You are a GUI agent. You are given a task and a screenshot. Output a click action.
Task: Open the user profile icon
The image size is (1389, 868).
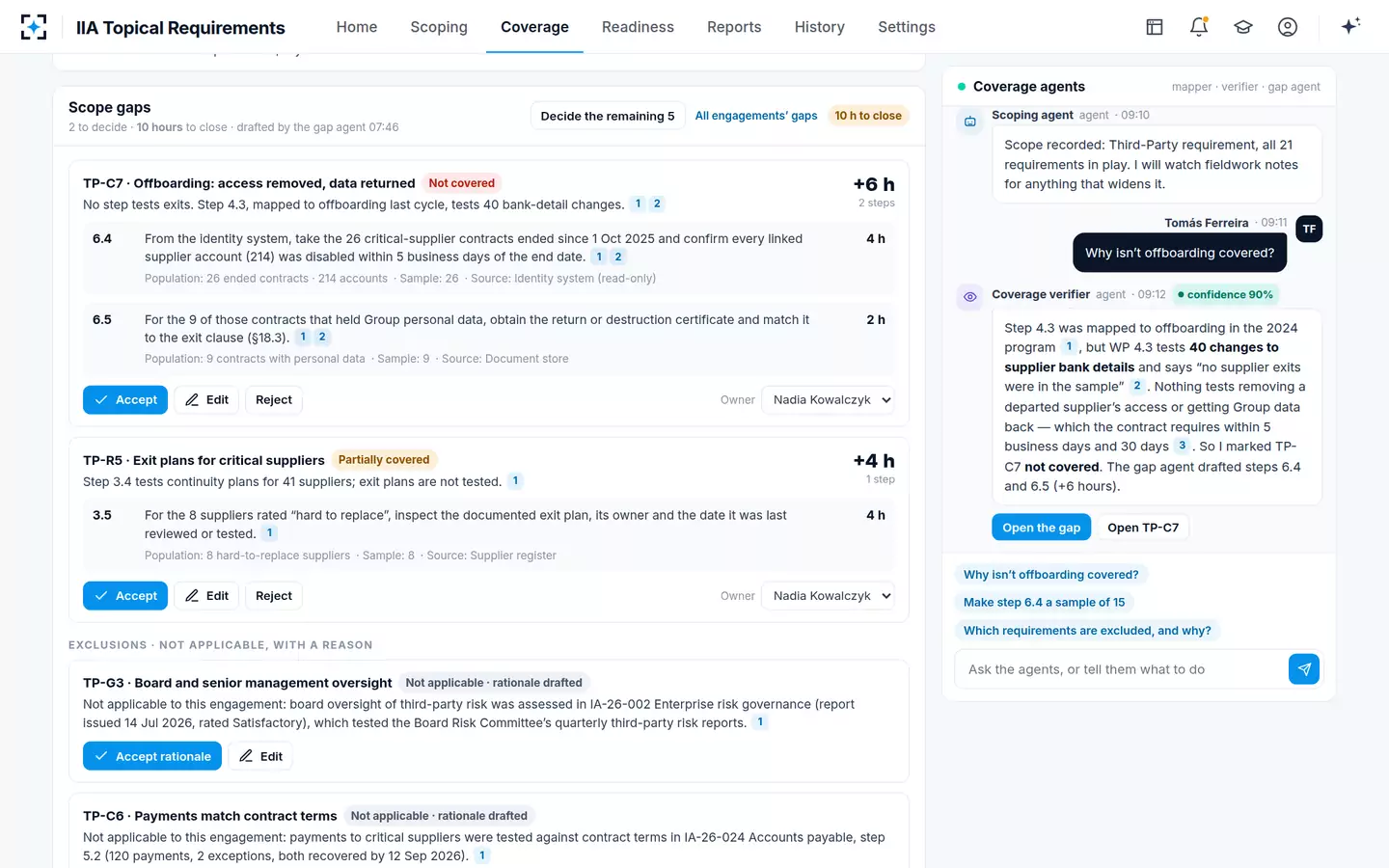point(1288,27)
